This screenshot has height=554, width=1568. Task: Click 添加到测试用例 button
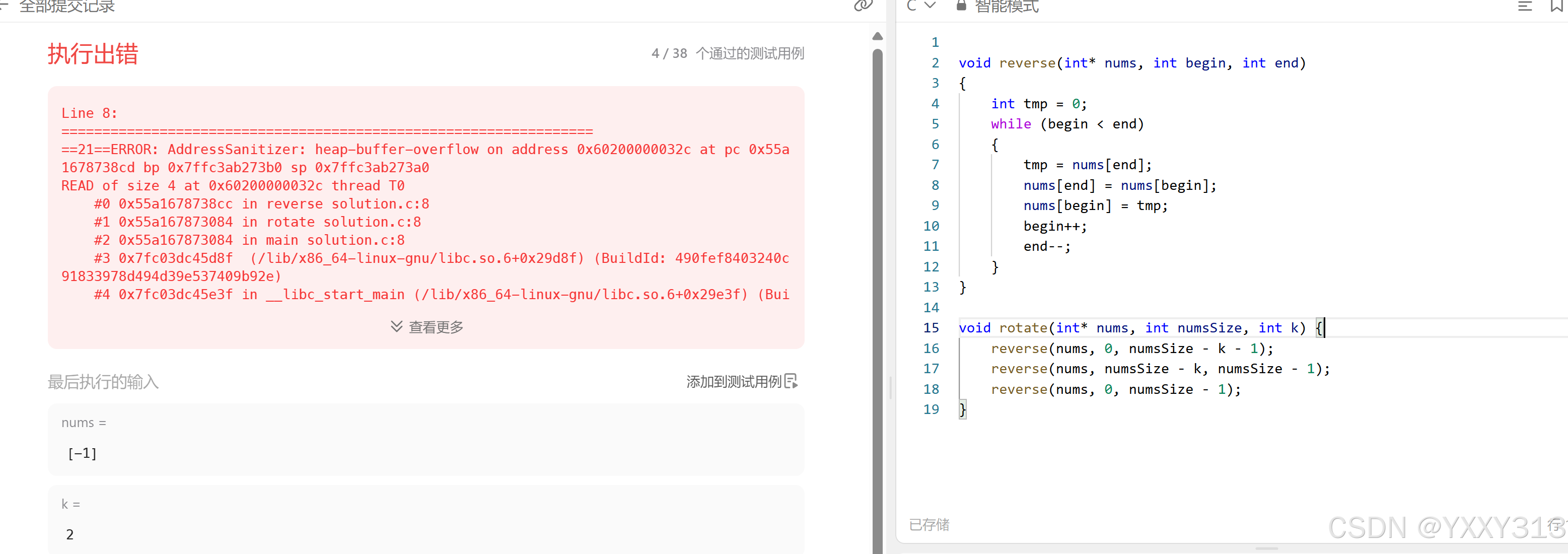coord(734,382)
